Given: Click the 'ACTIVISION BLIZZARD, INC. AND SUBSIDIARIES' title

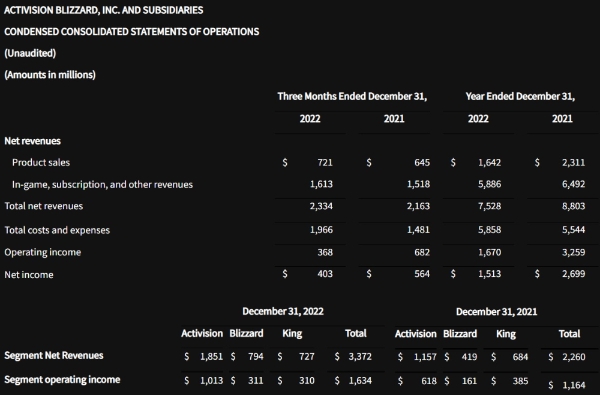Looking at the screenshot, I should coord(104,10).
